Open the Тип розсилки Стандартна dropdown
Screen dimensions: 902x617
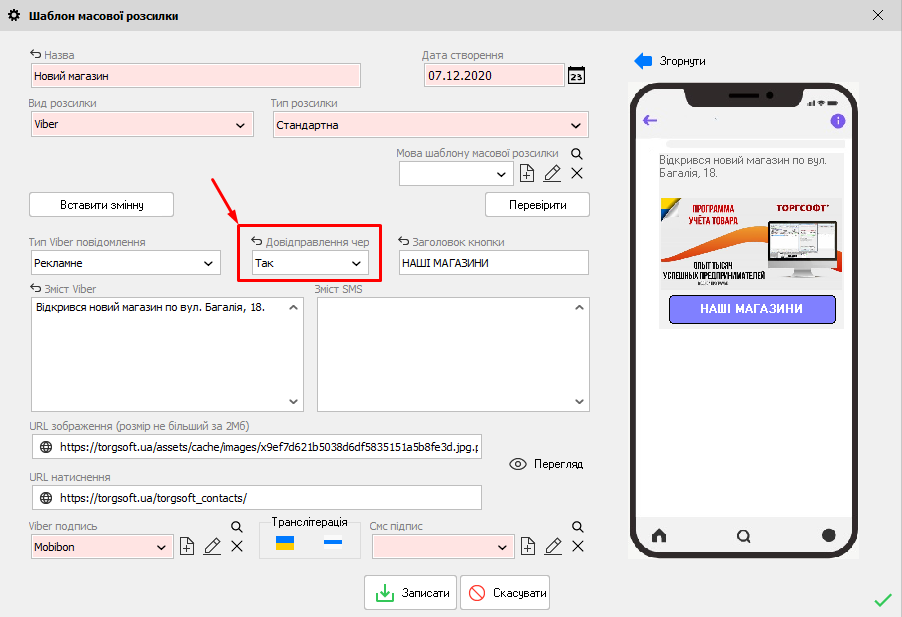pos(575,125)
